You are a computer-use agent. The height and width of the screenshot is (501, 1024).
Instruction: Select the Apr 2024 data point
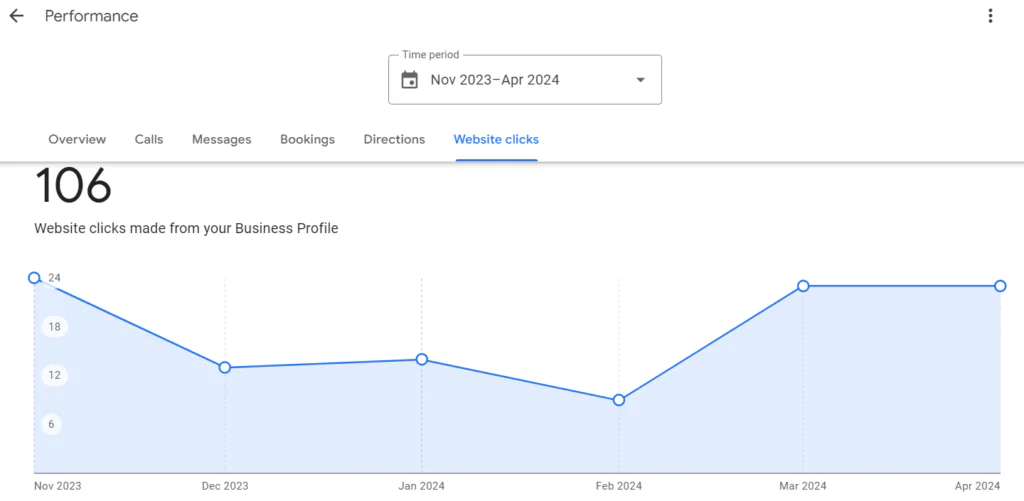click(x=1000, y=286)
